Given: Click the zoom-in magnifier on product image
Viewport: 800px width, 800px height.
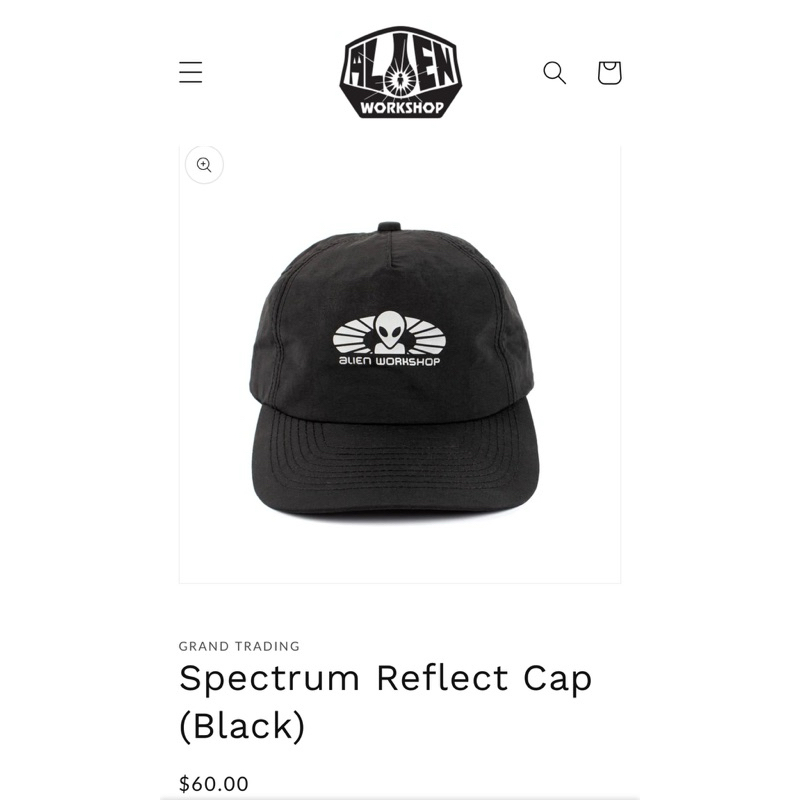Looking at the screenshot, I should click(204, 165).
